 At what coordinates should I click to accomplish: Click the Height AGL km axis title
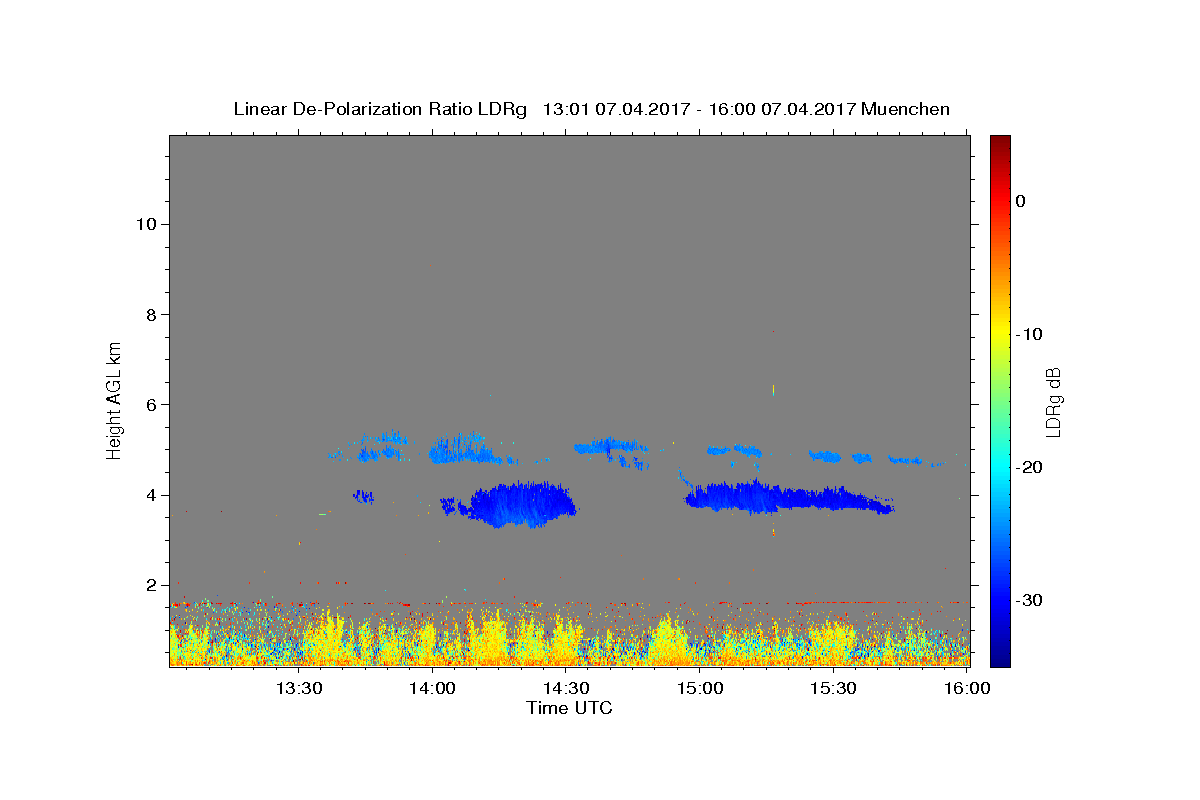point(115,400)
